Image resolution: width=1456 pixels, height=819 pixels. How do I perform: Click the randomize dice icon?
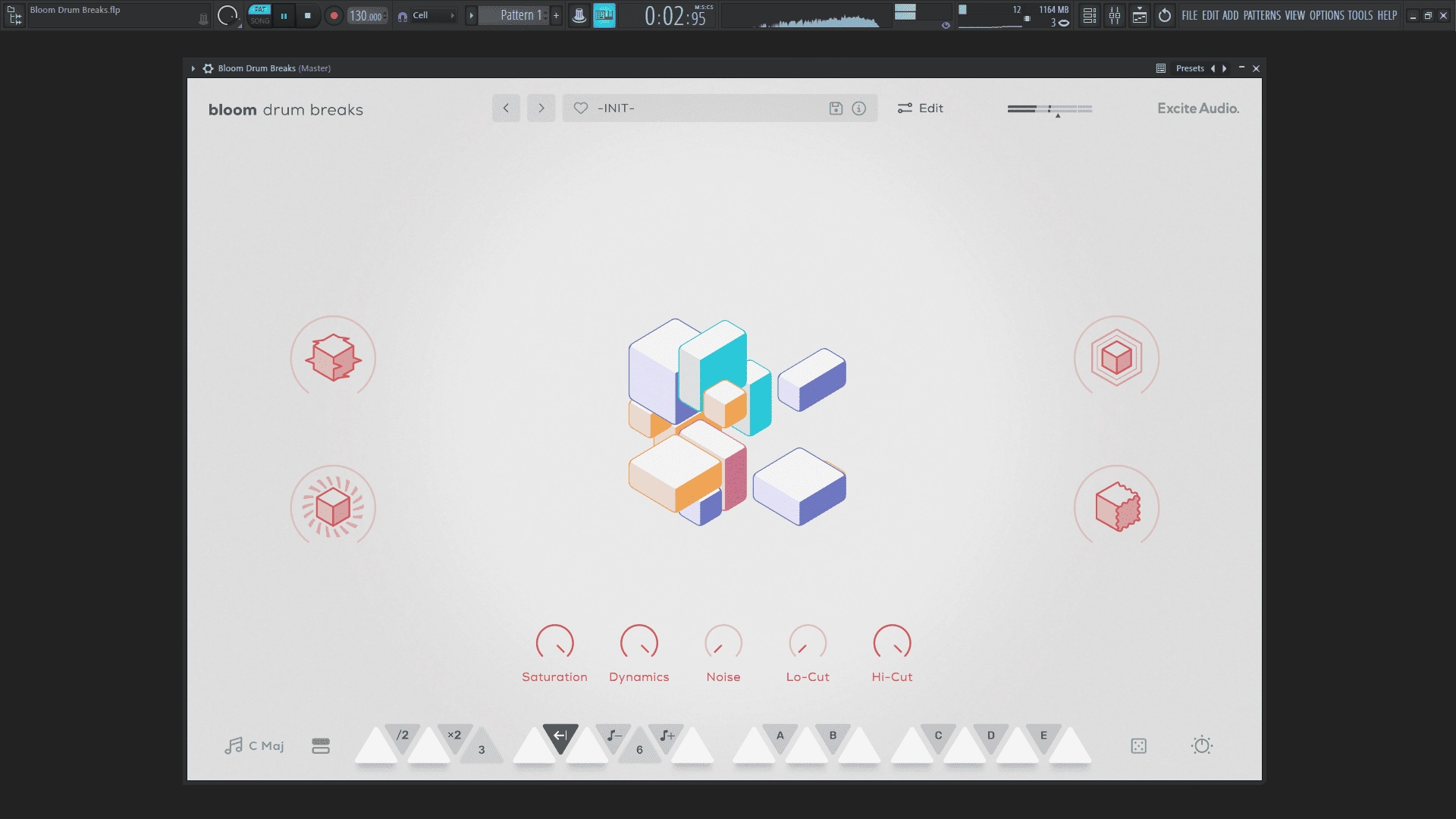point(1138,745)
